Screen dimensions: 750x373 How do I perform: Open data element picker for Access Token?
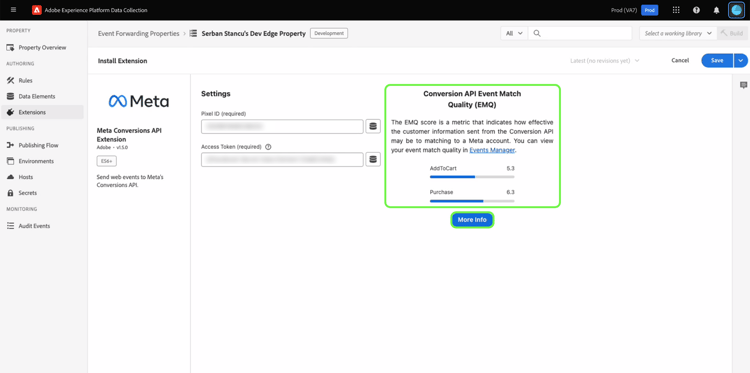(x=373, y=160)
